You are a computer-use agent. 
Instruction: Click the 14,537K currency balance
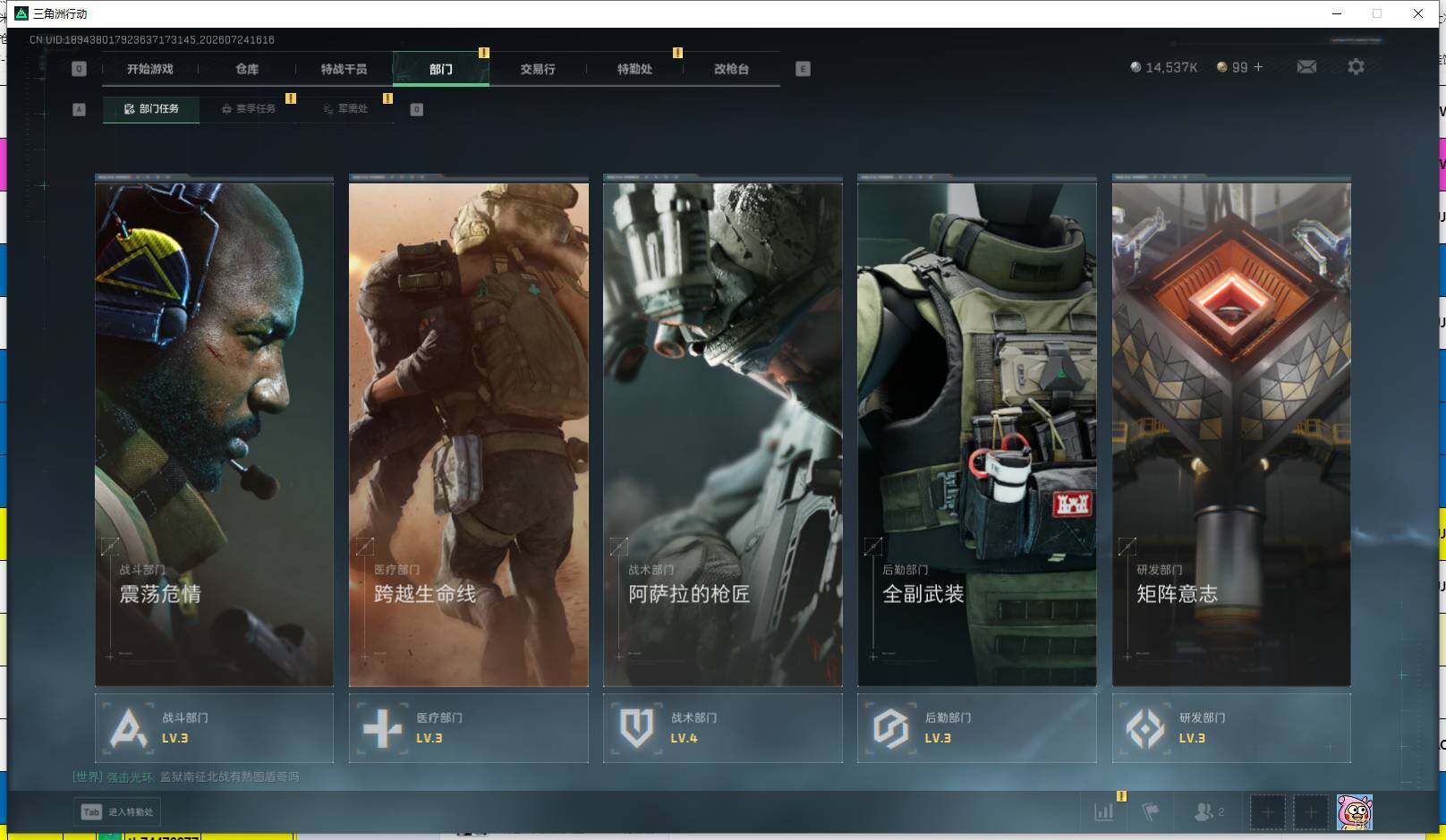pyautogui.click(x=1171, y=67)
